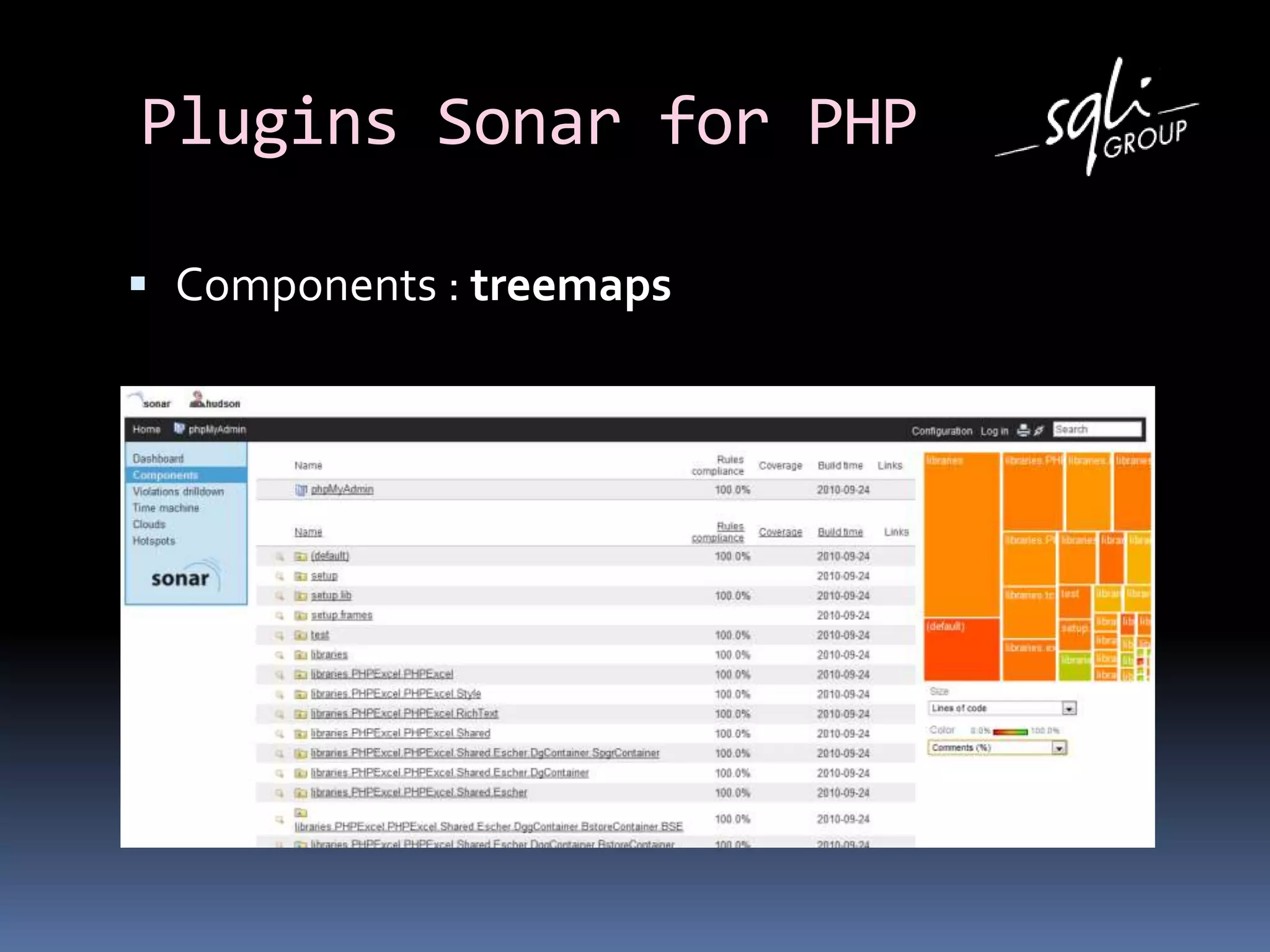Click folder icon beside libraries.PHPExcel.PHPExcel.Shared
Image resolution: width=1270 pixels, height=952 pixels.
coord(301,734)
